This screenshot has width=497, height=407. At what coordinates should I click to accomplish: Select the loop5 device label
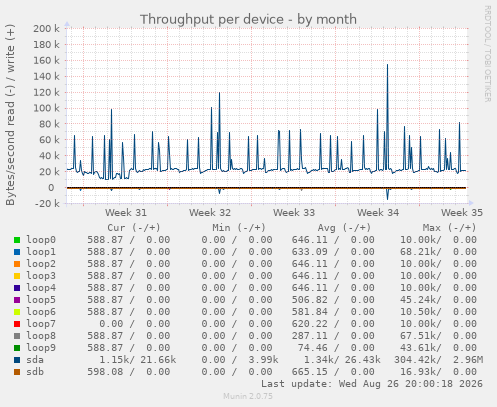(x=41, y=300)
